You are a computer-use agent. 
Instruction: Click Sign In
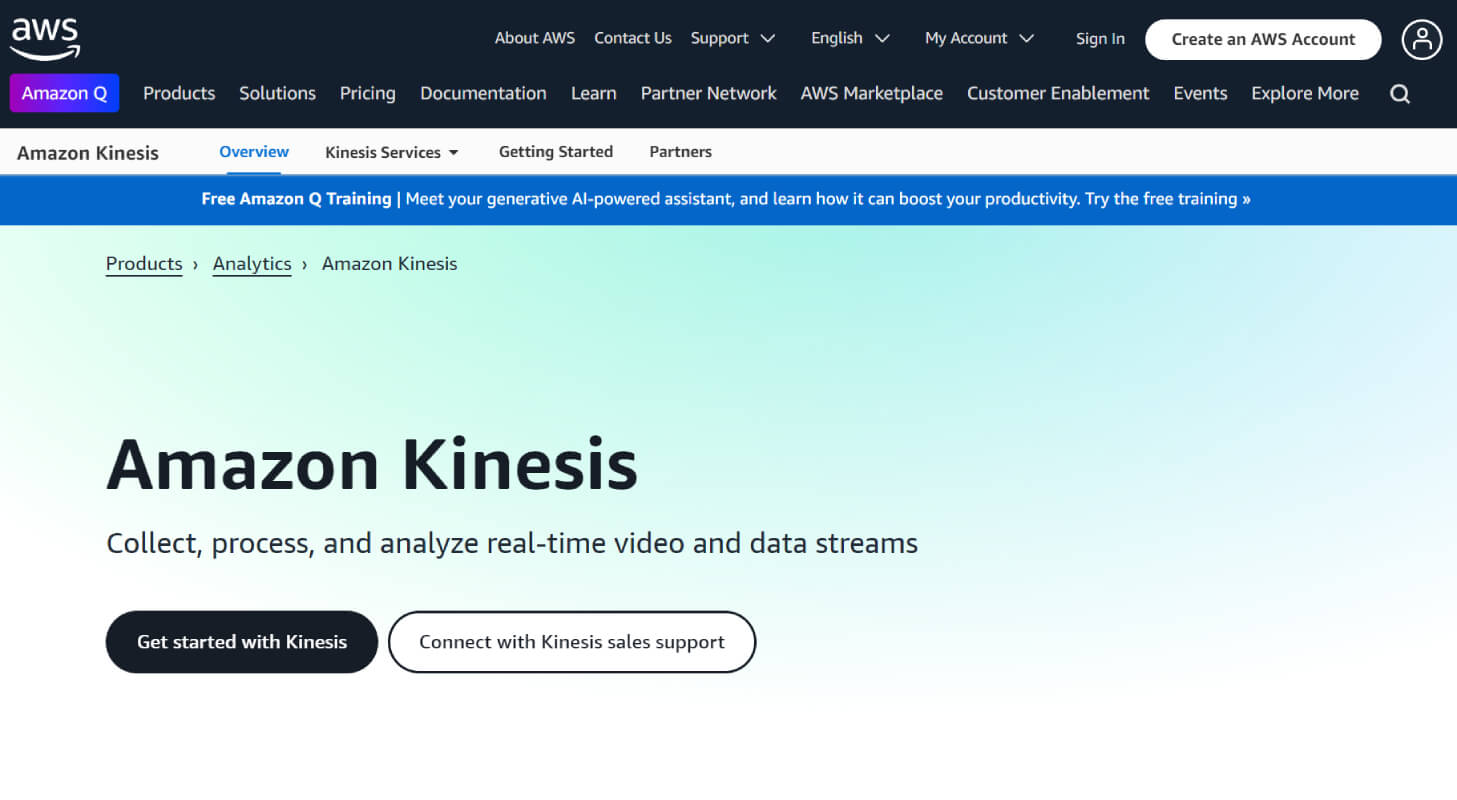click(1100, 39)
